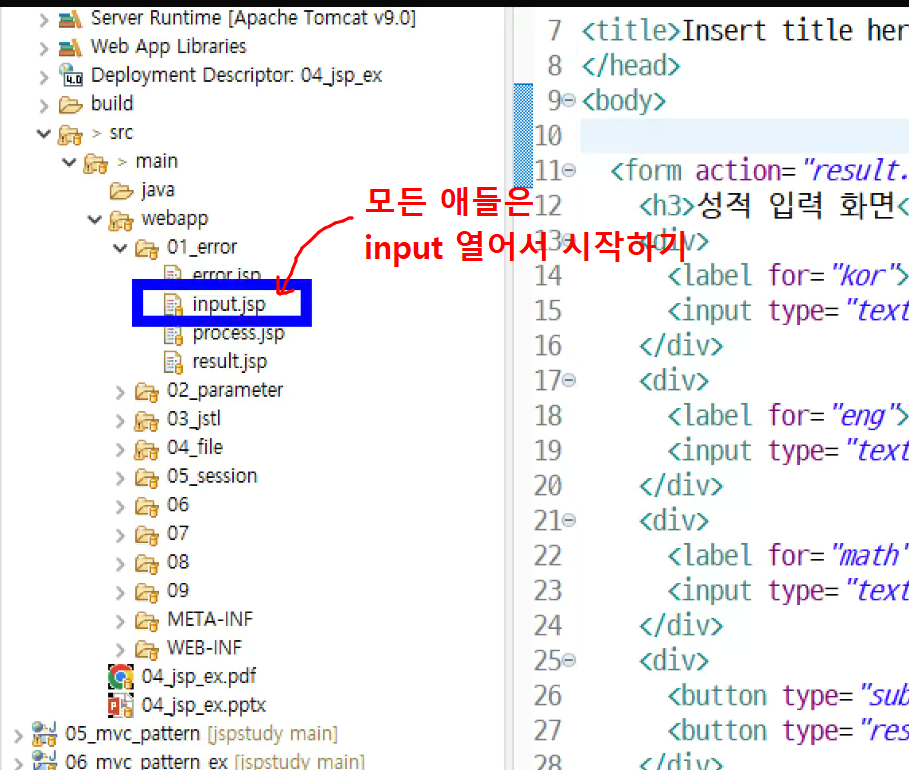Expand the Web App Libraries node

pyautogui.click(x=43, y=49)
